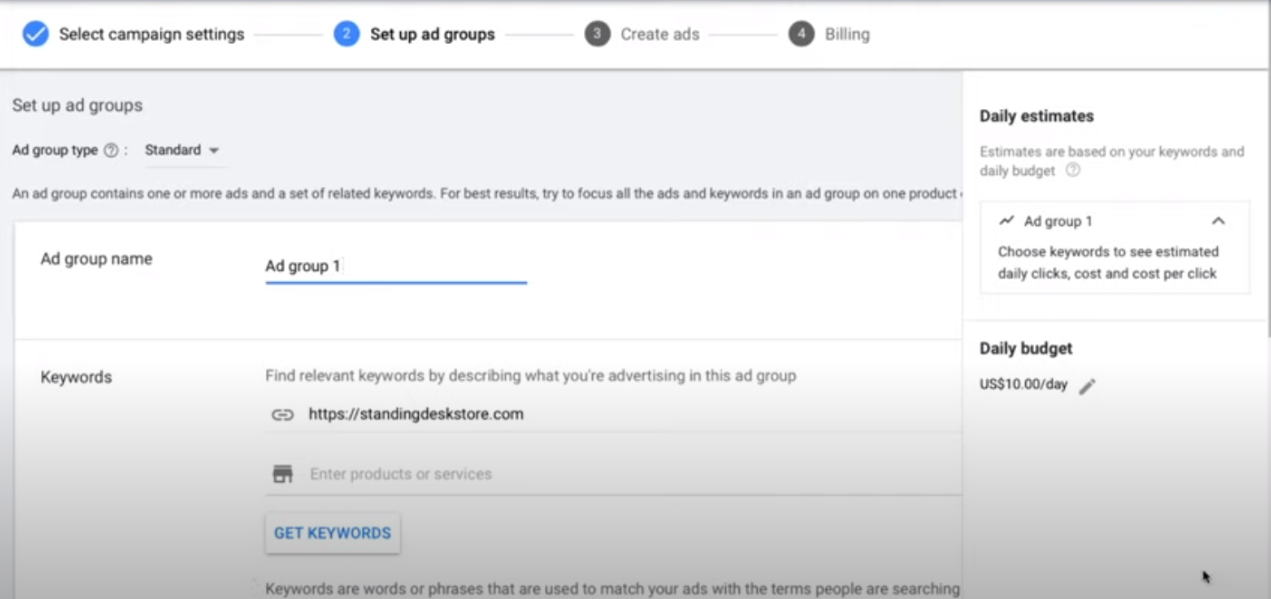Viewport: 1271px width, 599px height.
Task: Click help icon next to Ad group type
Action: click(x=111, y=150)
